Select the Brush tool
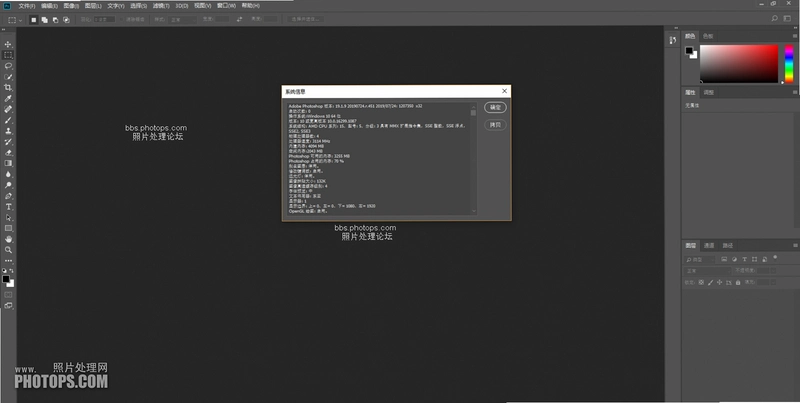 click(x=8, y=120)
